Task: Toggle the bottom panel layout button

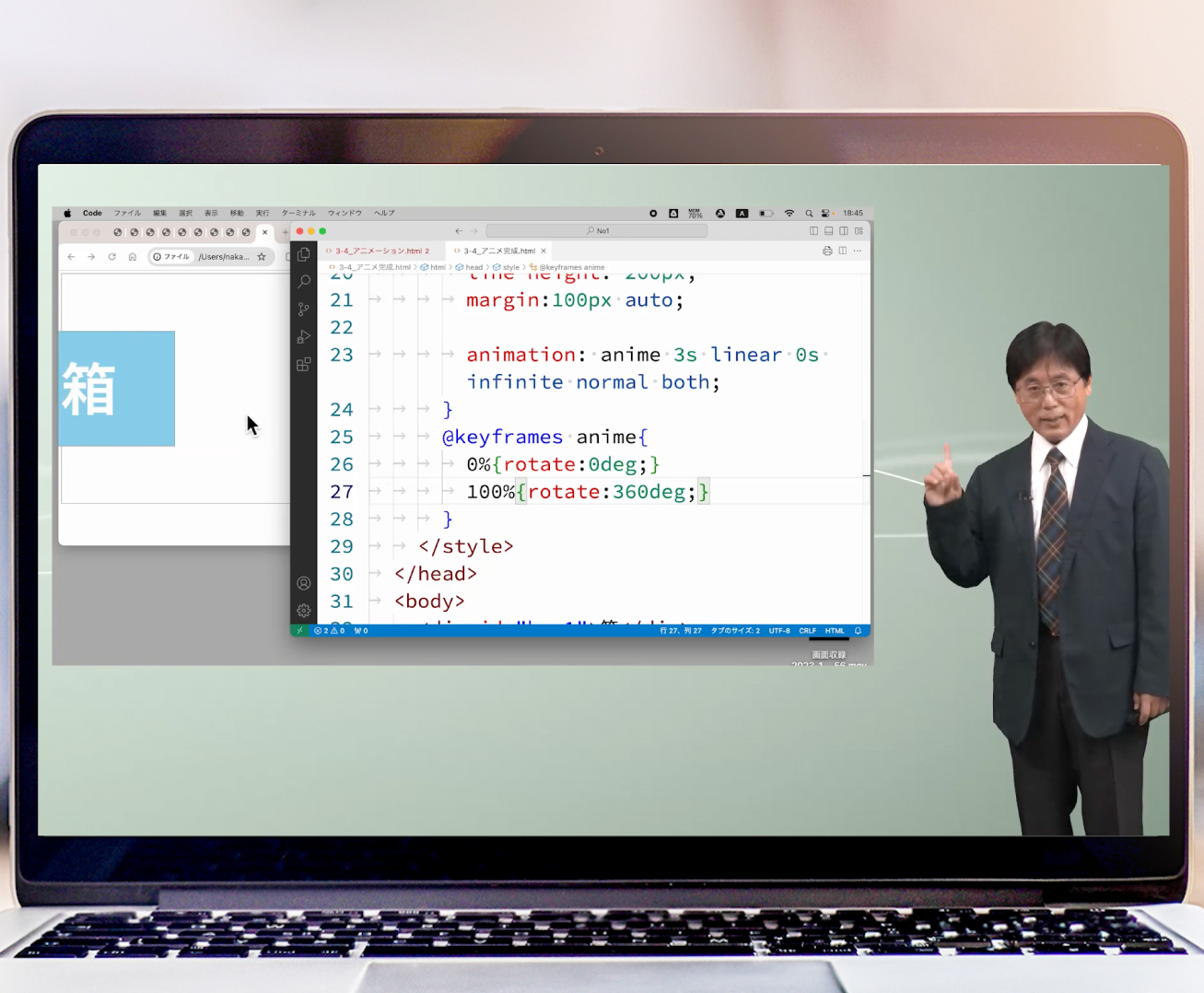Action: tap(828, 231)
